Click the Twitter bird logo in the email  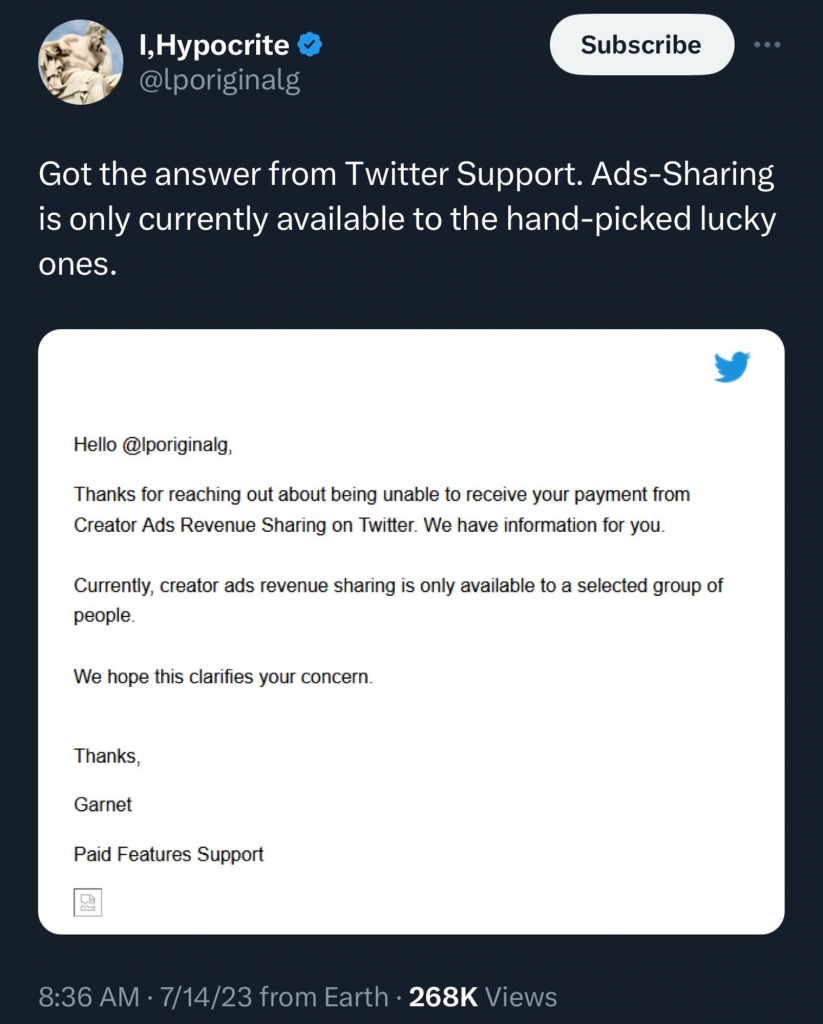click(x=732, y=367)
